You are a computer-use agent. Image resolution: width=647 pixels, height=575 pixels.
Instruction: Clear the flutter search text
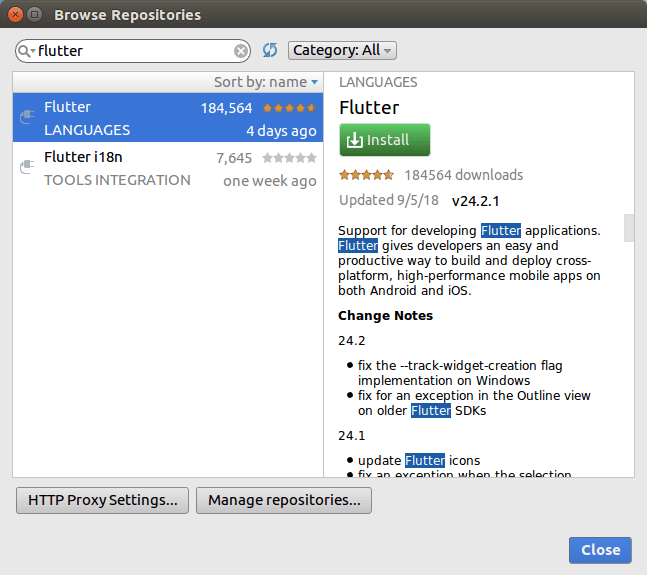click(x=241, y=51)
